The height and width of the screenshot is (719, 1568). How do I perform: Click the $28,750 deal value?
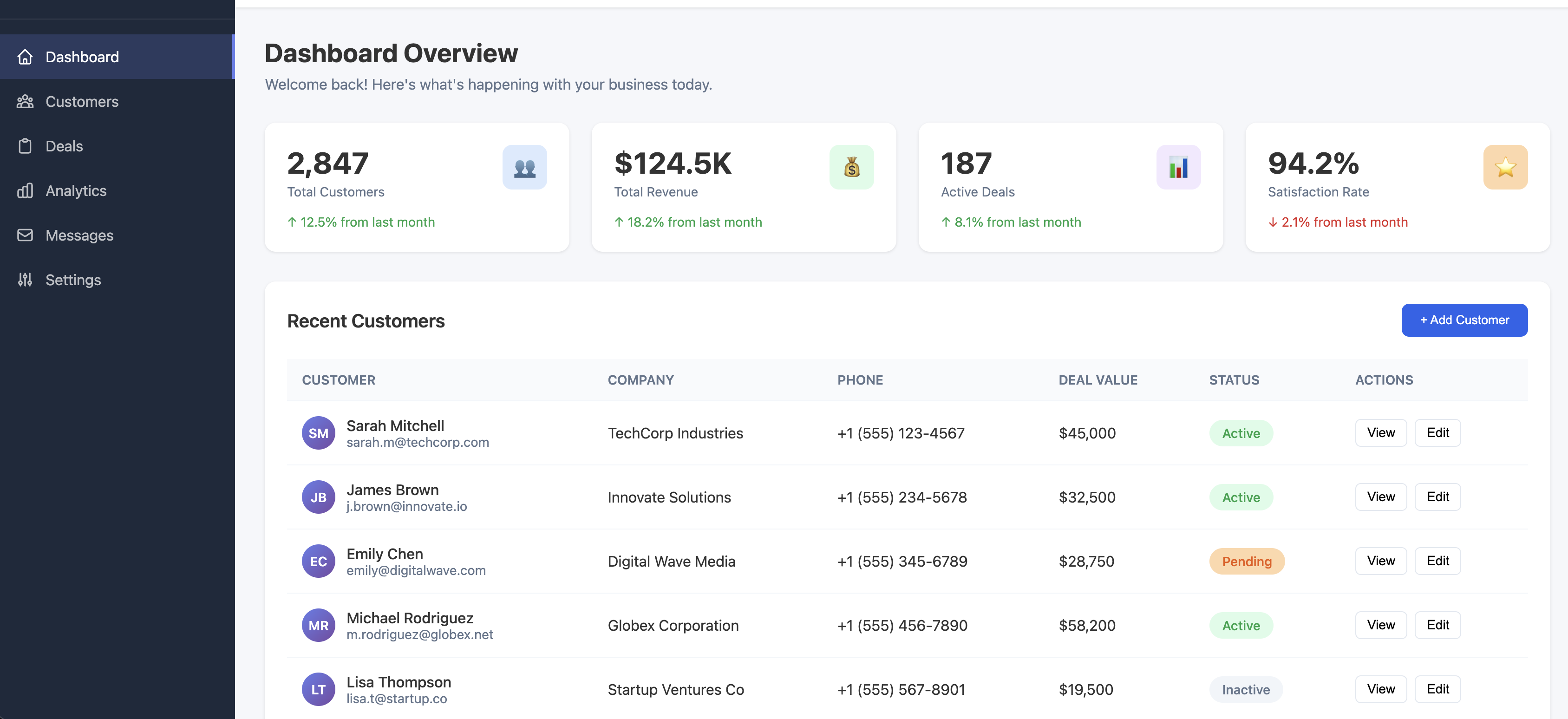(x=1086, y=561)
